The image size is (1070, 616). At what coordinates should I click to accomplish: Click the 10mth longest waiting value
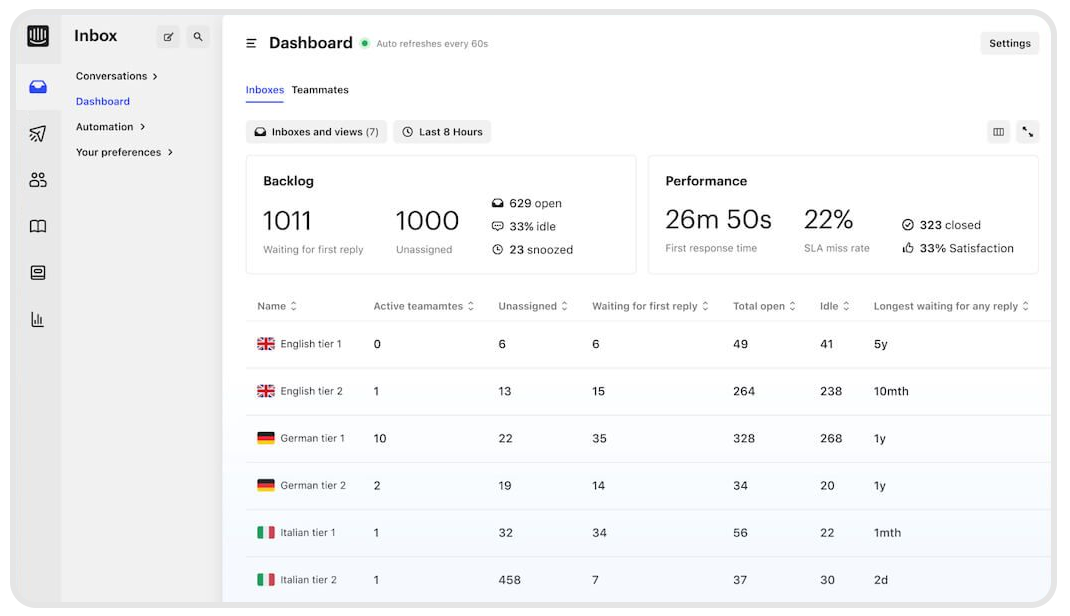click(891, 392)
